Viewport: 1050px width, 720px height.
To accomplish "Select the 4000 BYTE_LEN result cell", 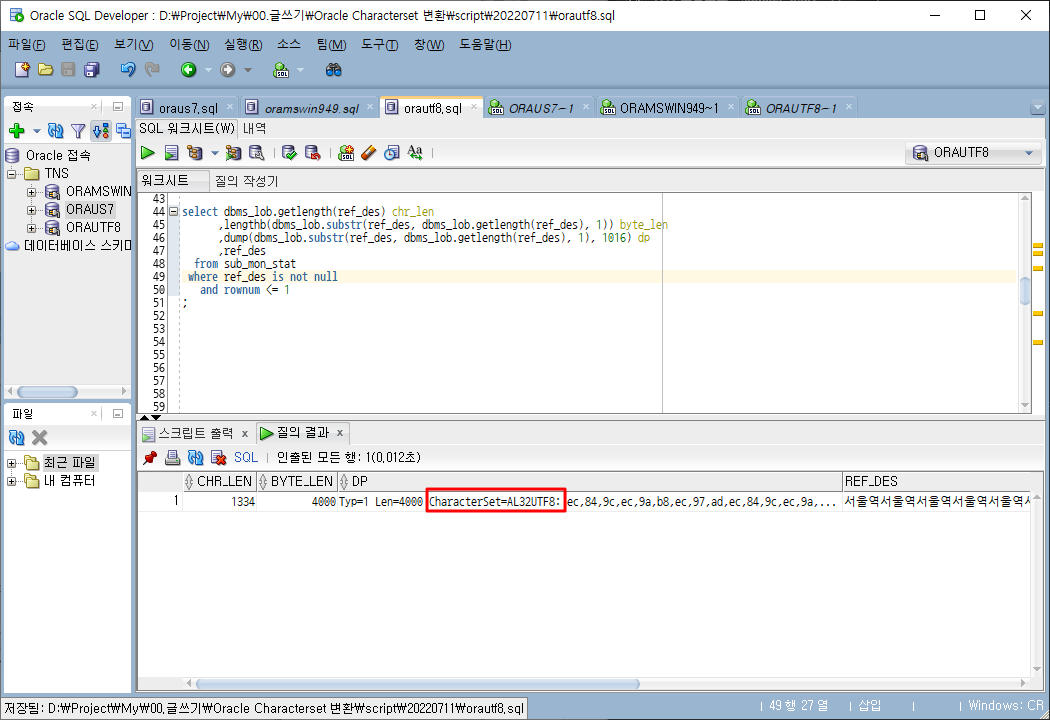I will coord(296,501).
